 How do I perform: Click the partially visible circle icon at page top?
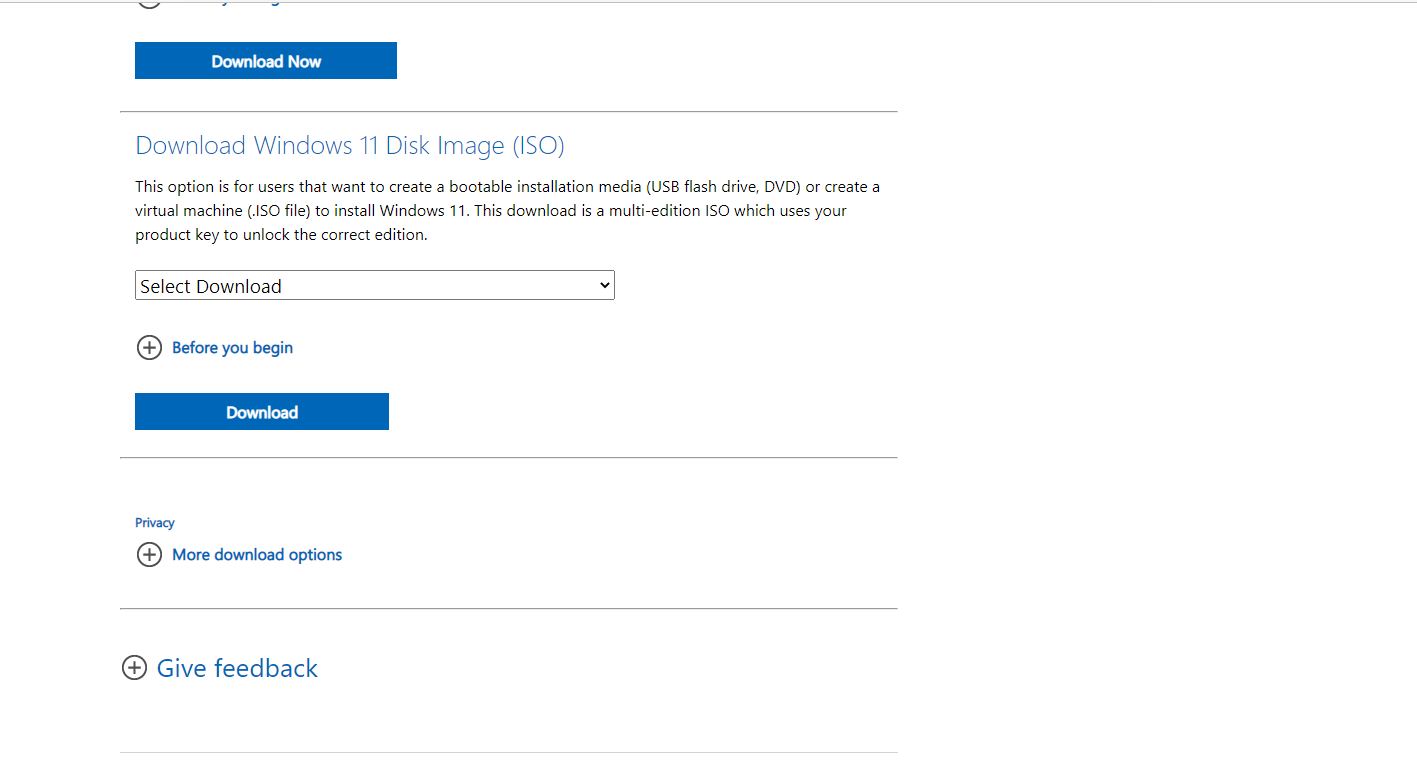click(148, 3)
